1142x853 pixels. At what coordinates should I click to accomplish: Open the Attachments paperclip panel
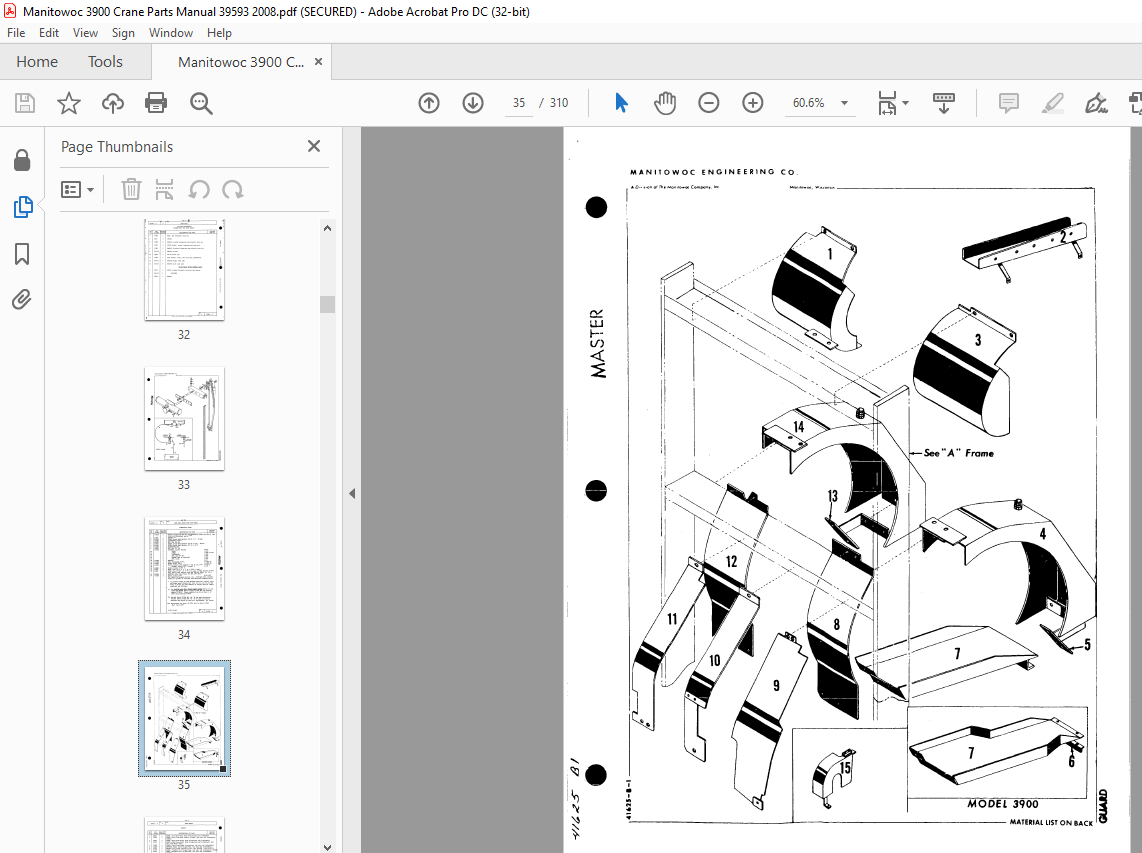(22, 299)
